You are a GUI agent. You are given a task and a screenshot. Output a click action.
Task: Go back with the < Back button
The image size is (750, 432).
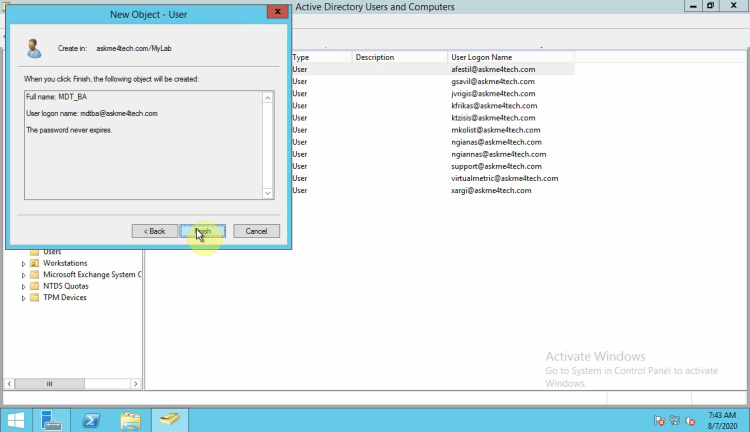tap(154, 231)
